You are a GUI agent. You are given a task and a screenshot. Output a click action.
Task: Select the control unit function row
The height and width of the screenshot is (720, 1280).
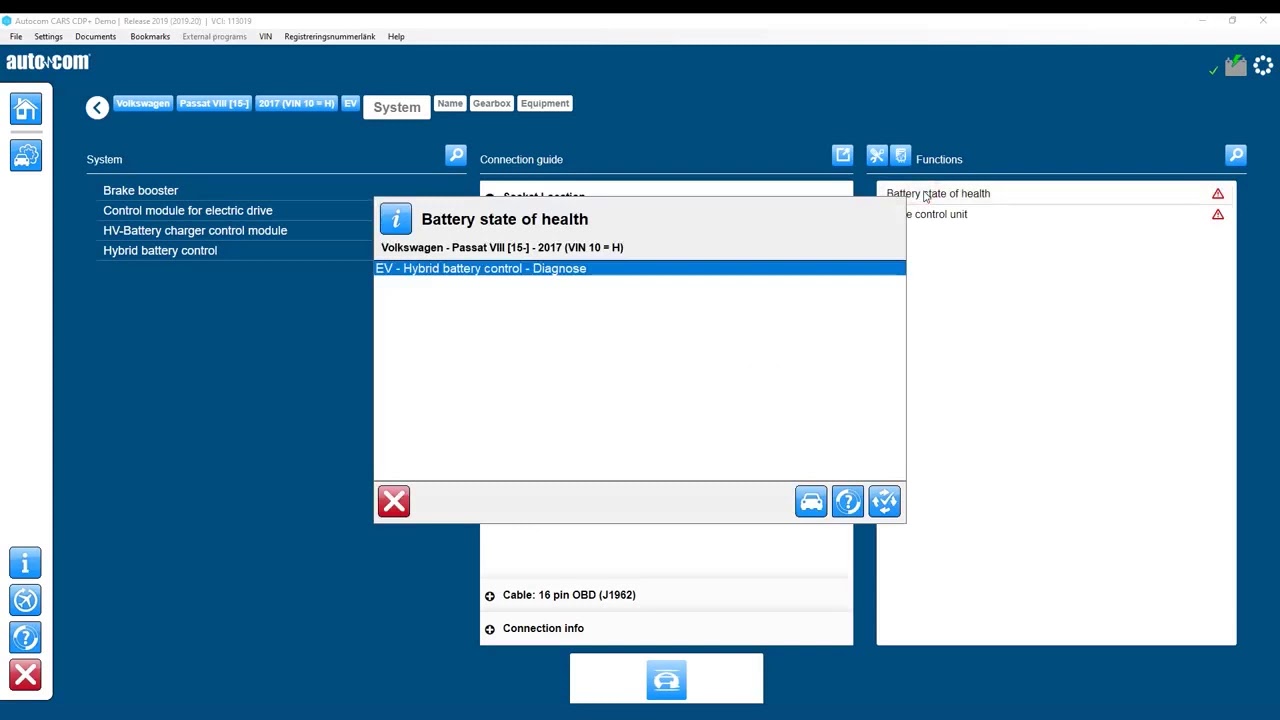[x=1056, y=214]
